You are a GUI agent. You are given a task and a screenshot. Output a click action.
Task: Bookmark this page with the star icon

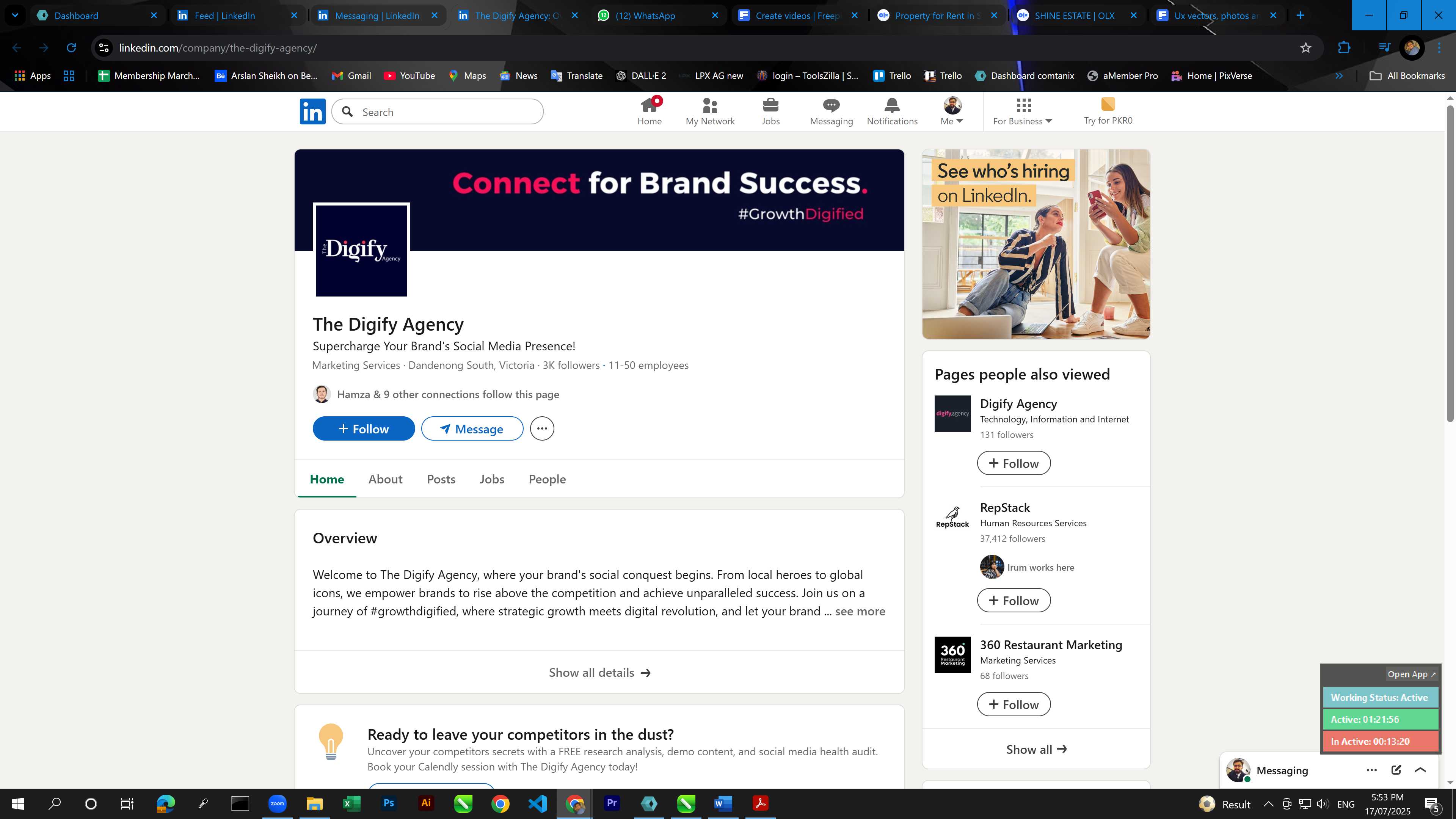1305,48
